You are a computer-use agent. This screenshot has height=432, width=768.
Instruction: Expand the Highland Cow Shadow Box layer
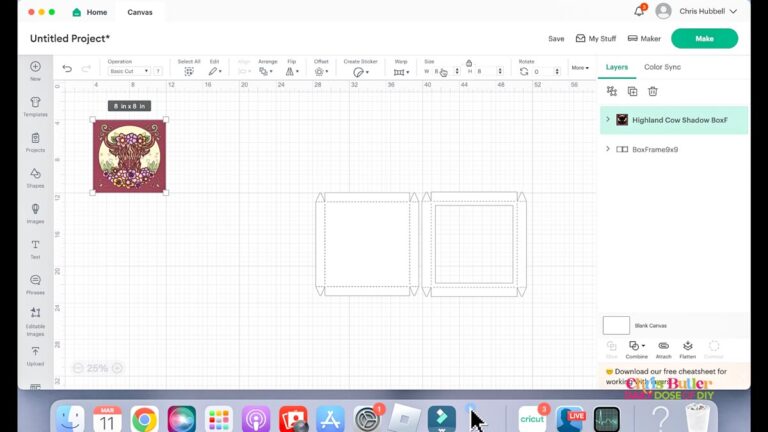click(608, 119)
